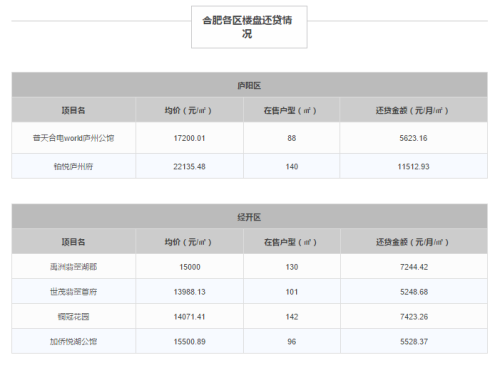The image size is (500, 365).
Task: Click 项目名 column header in 庐阳区 table
Action: pyautogui.click(x=74, y=110)
